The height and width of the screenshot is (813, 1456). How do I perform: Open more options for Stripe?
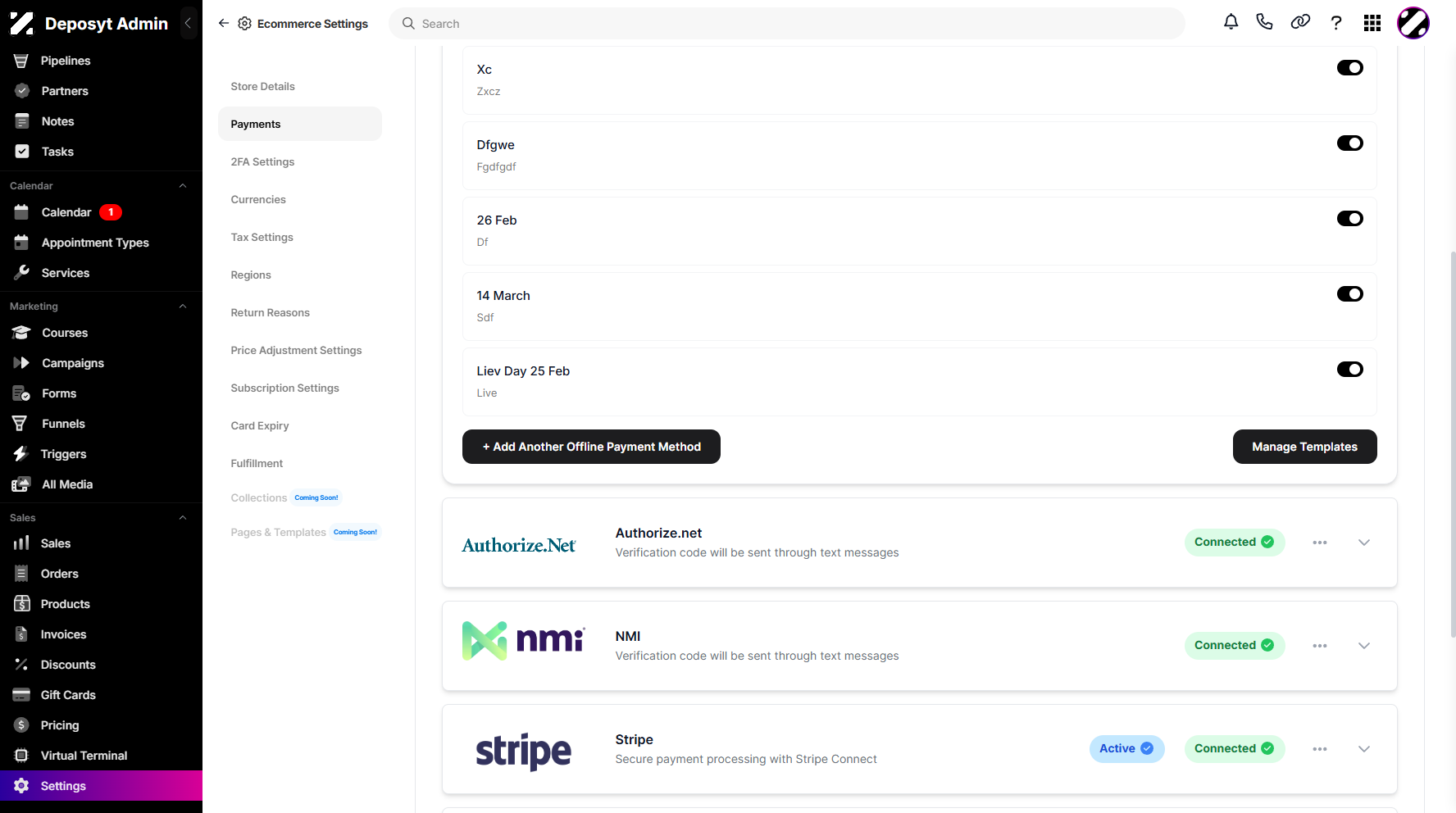pos(1320,749)
